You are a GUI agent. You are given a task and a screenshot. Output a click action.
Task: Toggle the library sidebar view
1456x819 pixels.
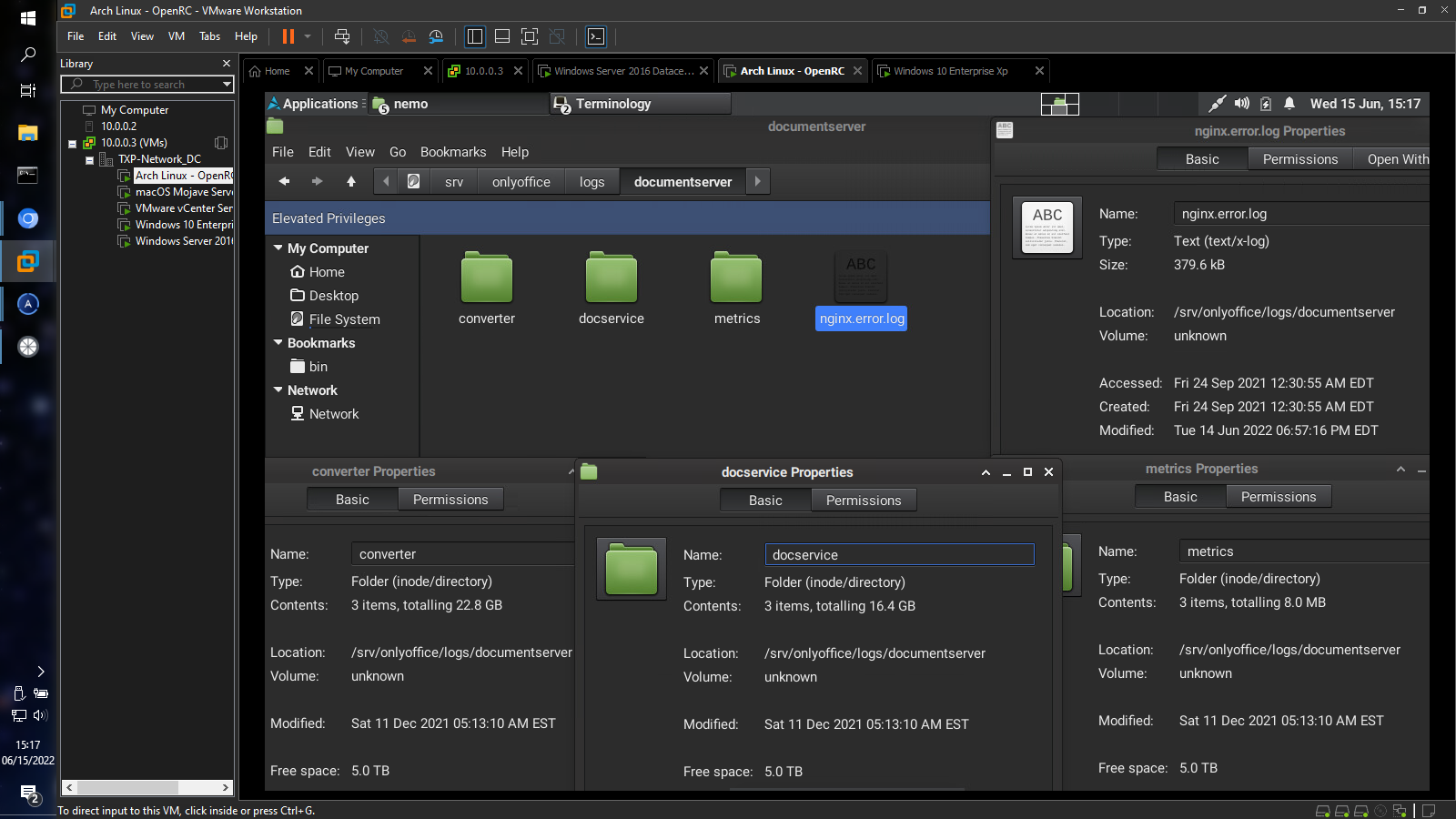[x=475, y=36]
